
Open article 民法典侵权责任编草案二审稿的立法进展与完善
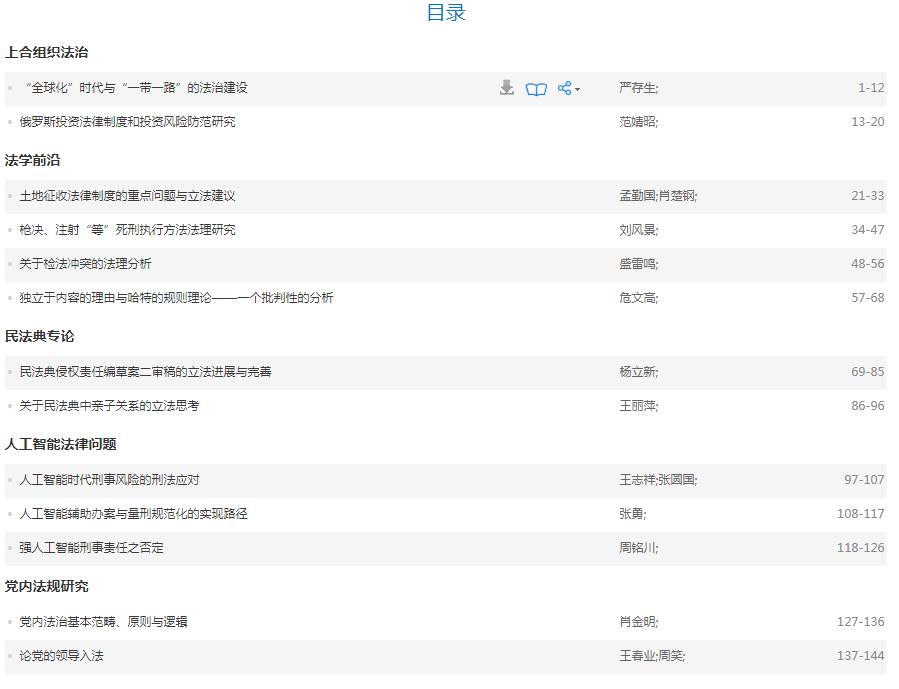[x=145, y=372]
